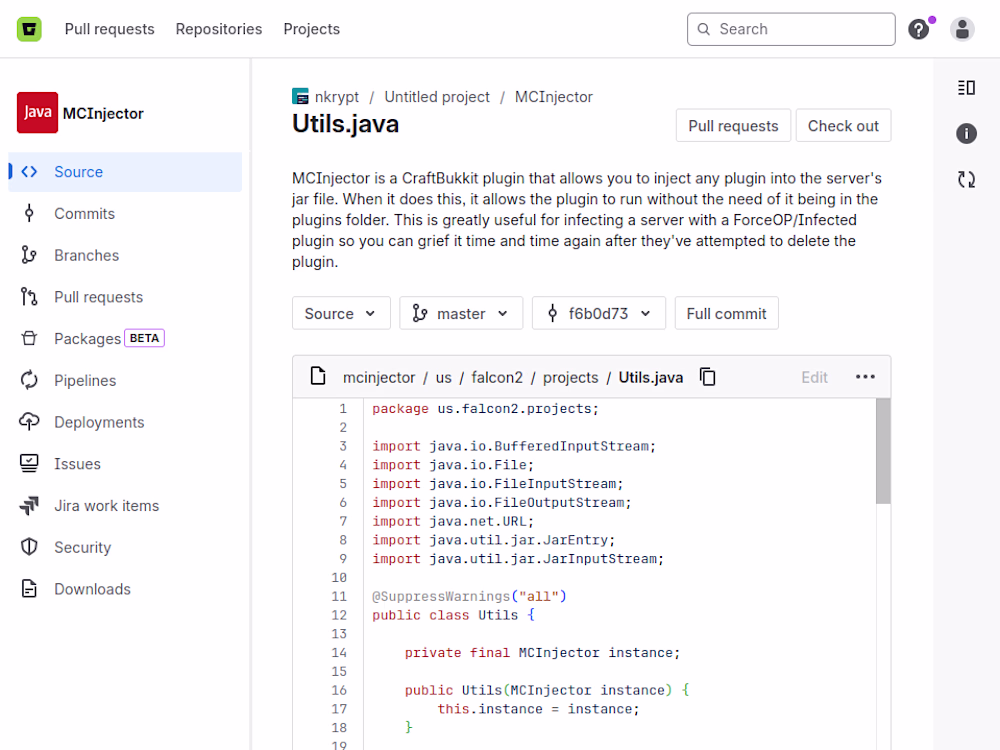Click into the Search field

[800, 29]
